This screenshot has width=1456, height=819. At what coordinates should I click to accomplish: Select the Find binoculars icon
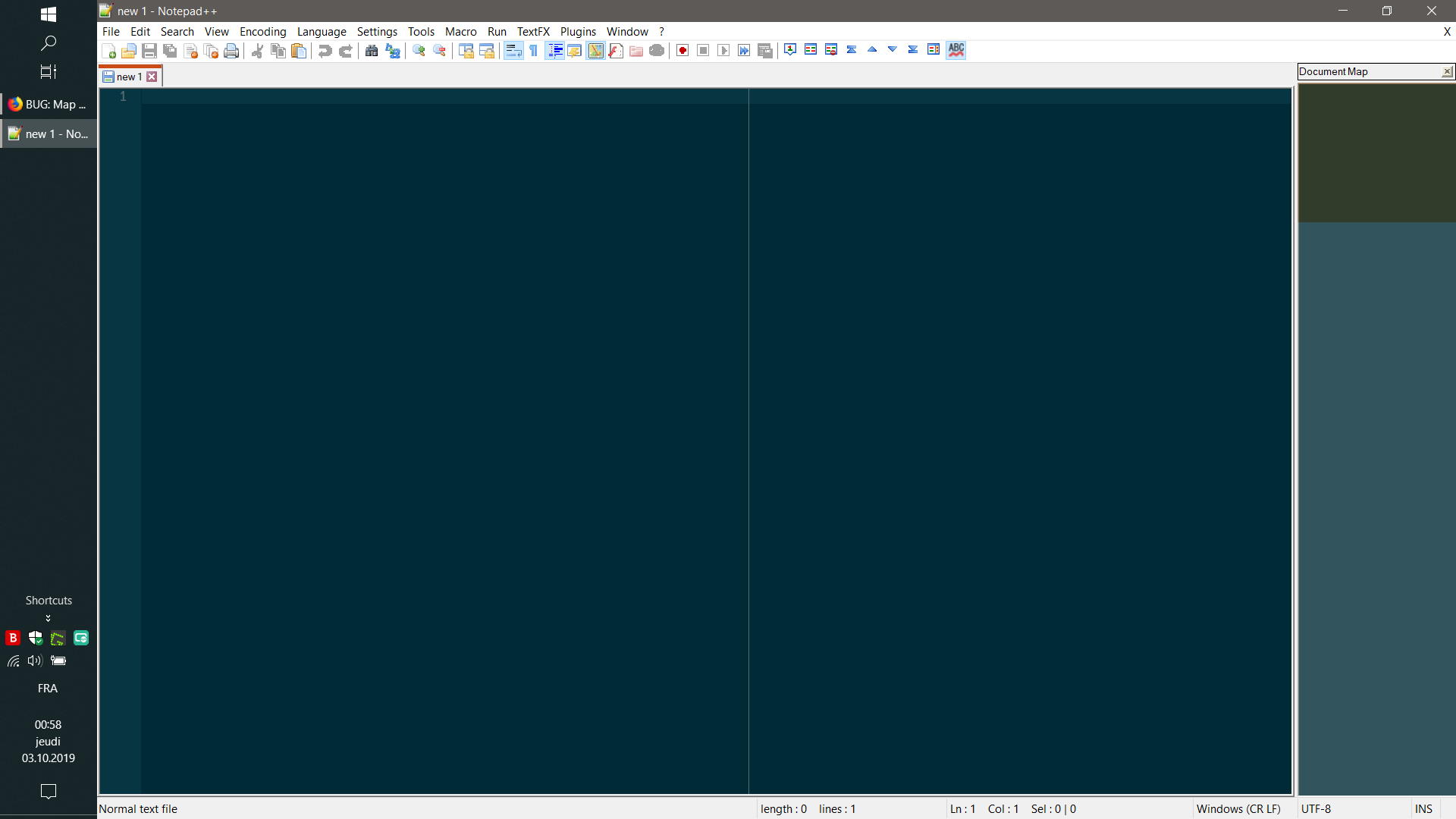pos(372,50)
